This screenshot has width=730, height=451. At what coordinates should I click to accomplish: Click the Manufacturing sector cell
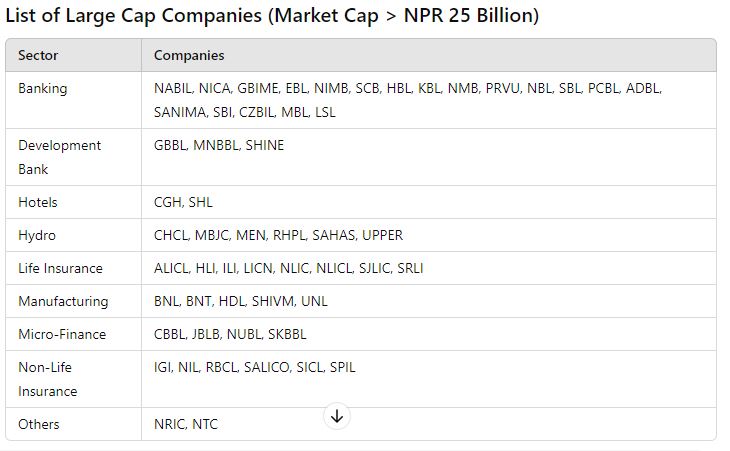click(63, 301)
